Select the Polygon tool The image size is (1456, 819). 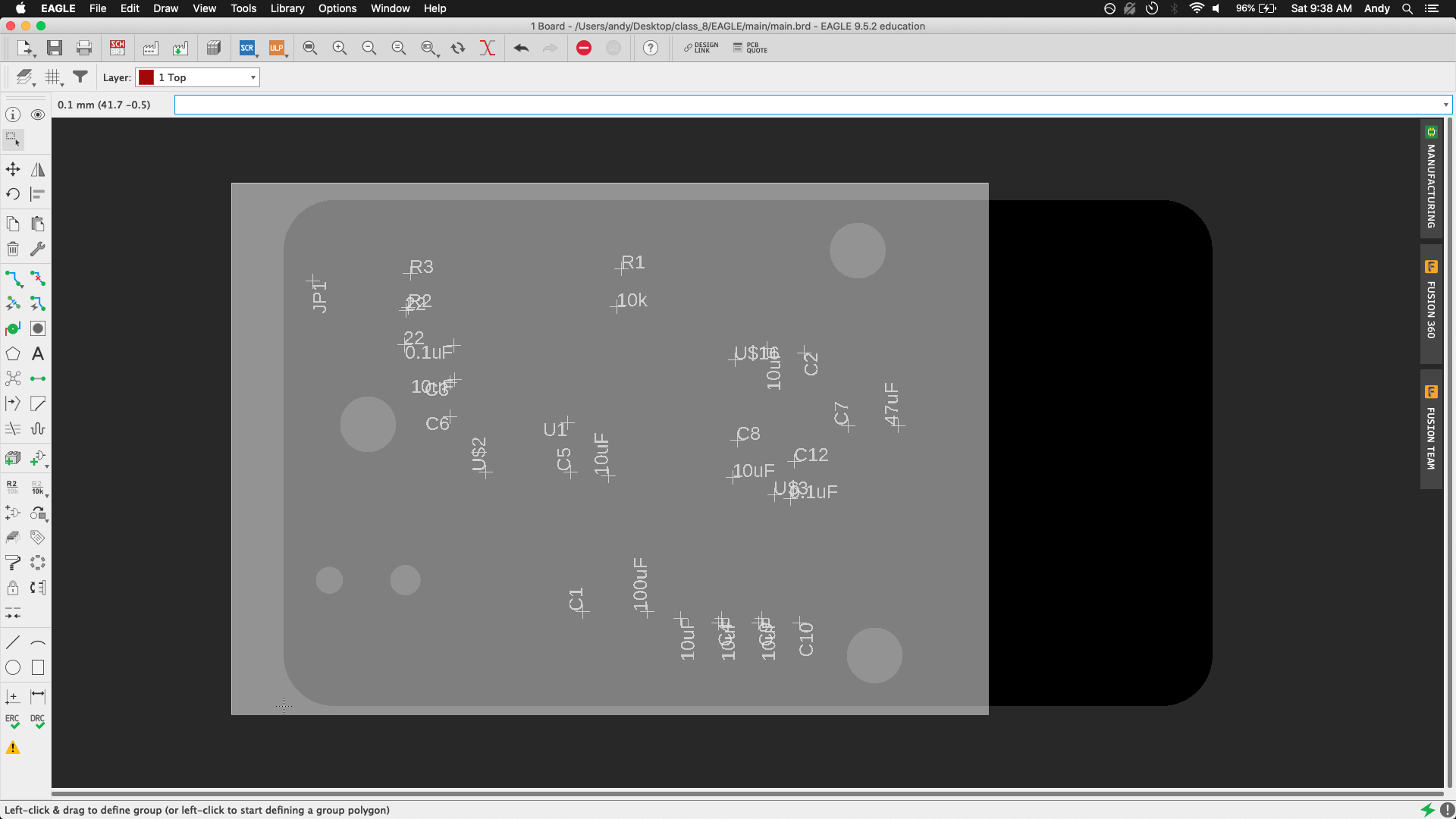pos(13,353)
